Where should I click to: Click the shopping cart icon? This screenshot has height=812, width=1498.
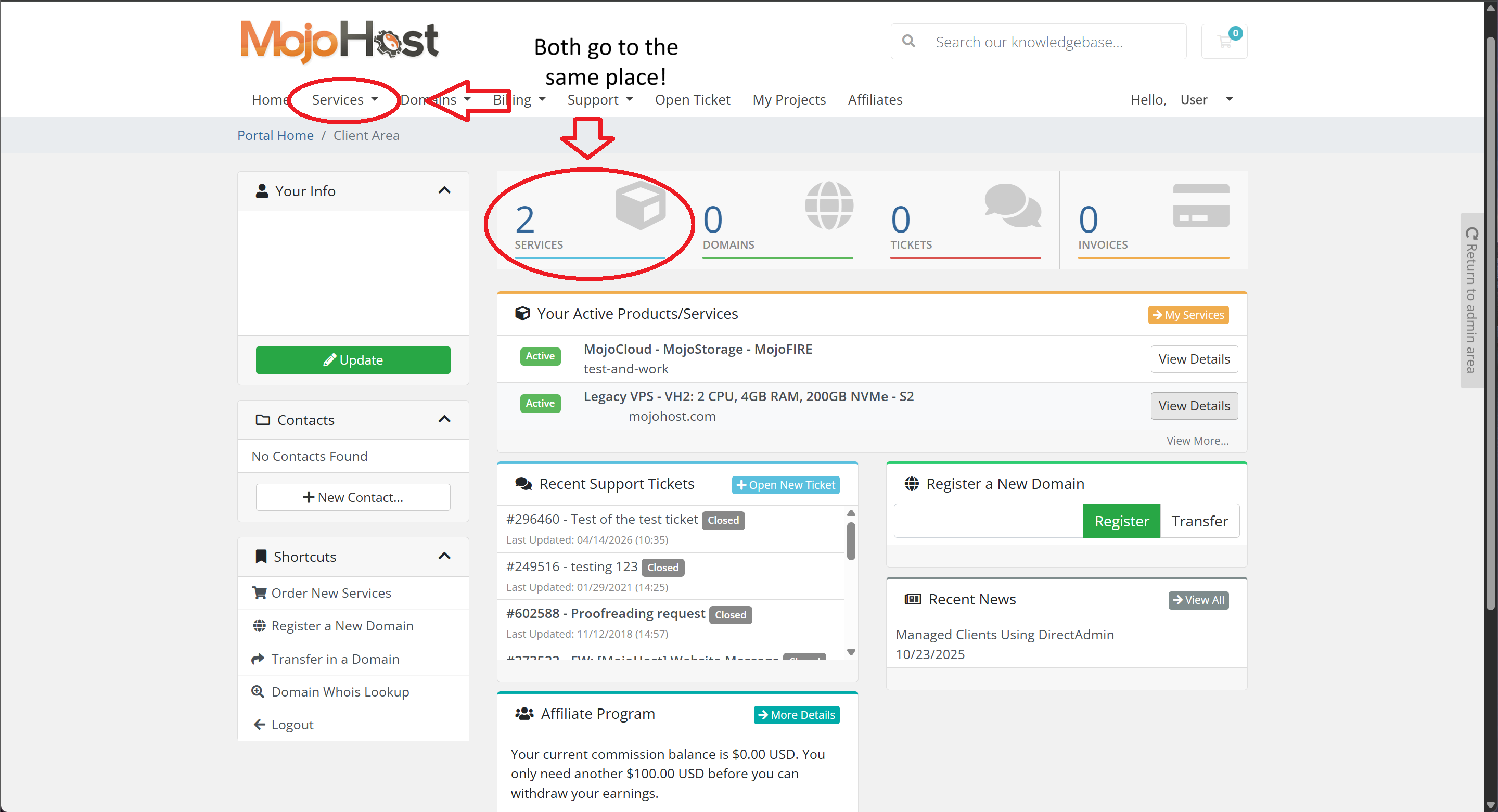(x=1224, y=41)
